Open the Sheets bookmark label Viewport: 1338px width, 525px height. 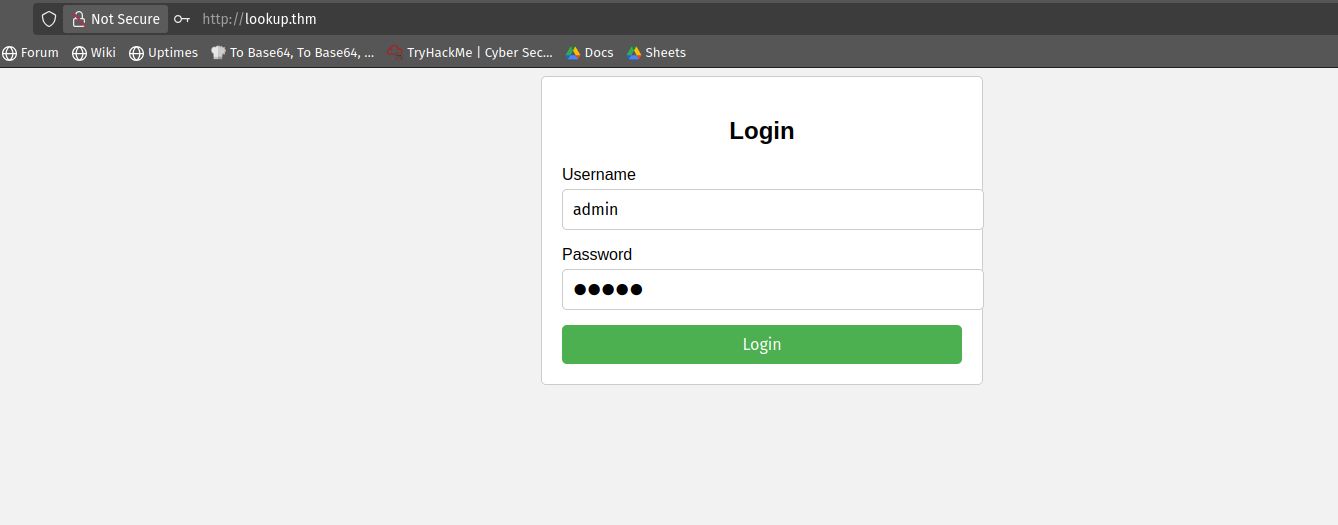point(665,53)
